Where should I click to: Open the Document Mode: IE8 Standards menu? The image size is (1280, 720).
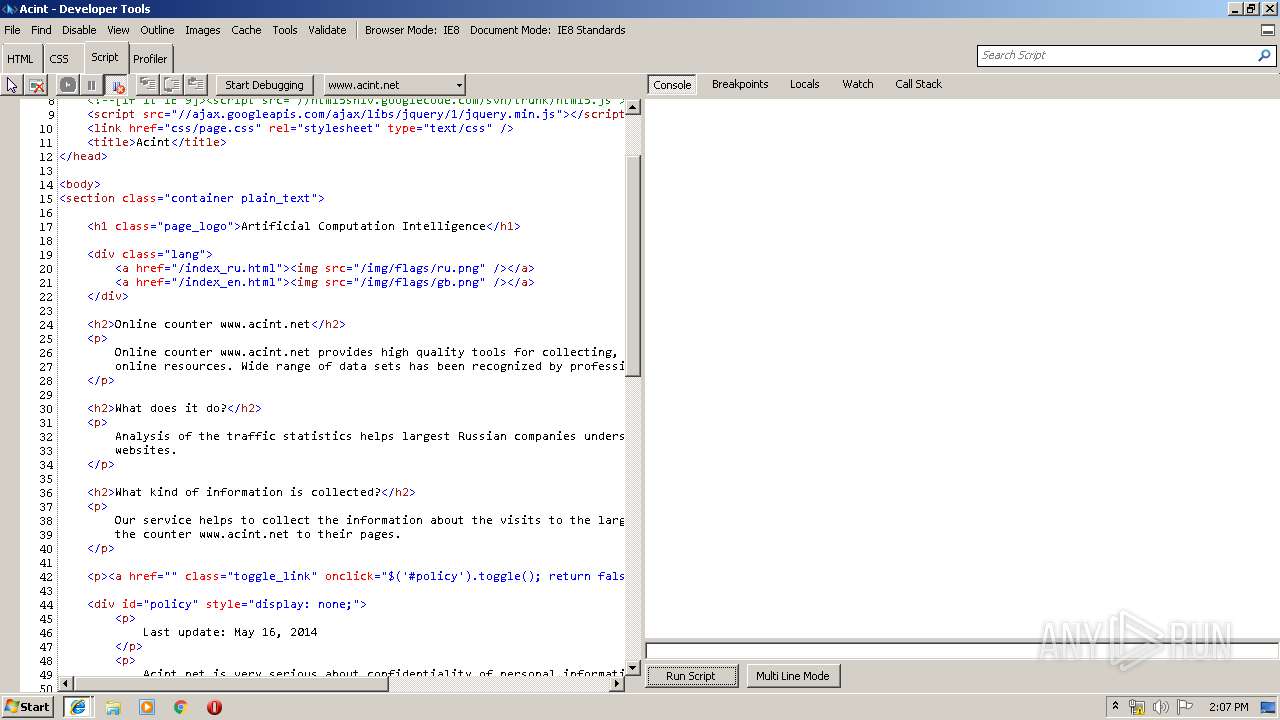click(x=548, y=30)
